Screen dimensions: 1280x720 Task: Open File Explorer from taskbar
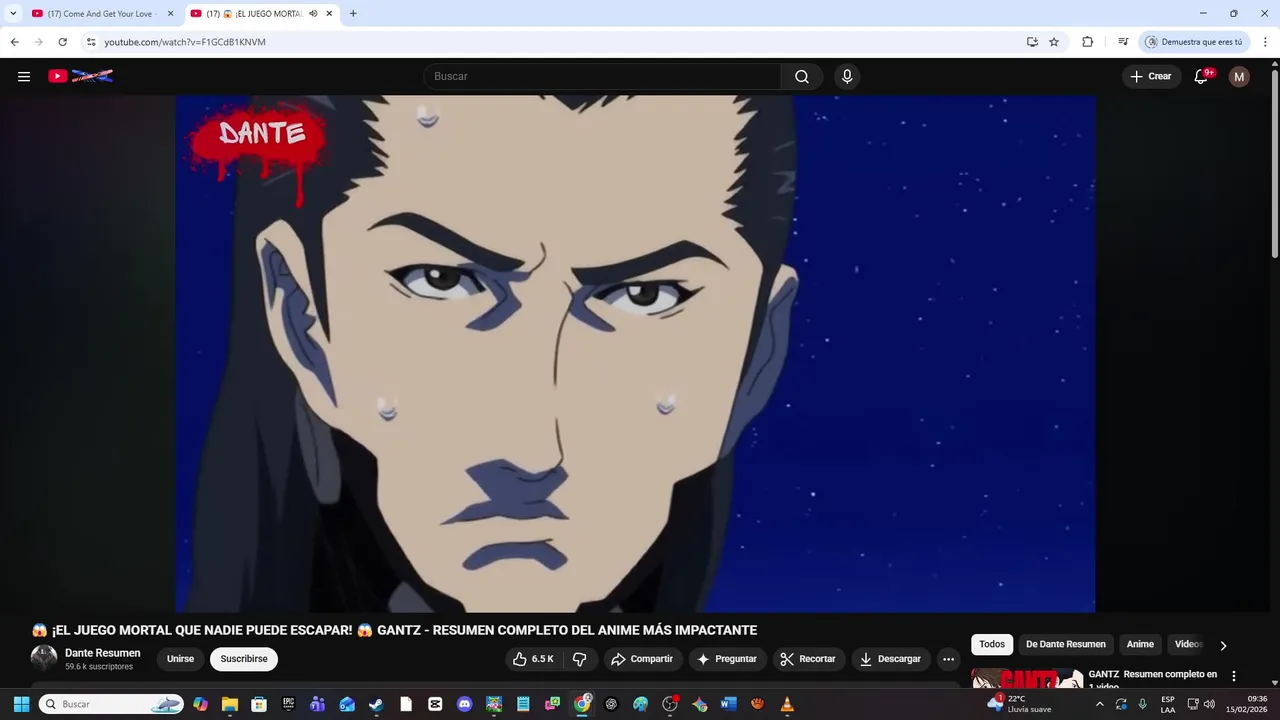229,704
